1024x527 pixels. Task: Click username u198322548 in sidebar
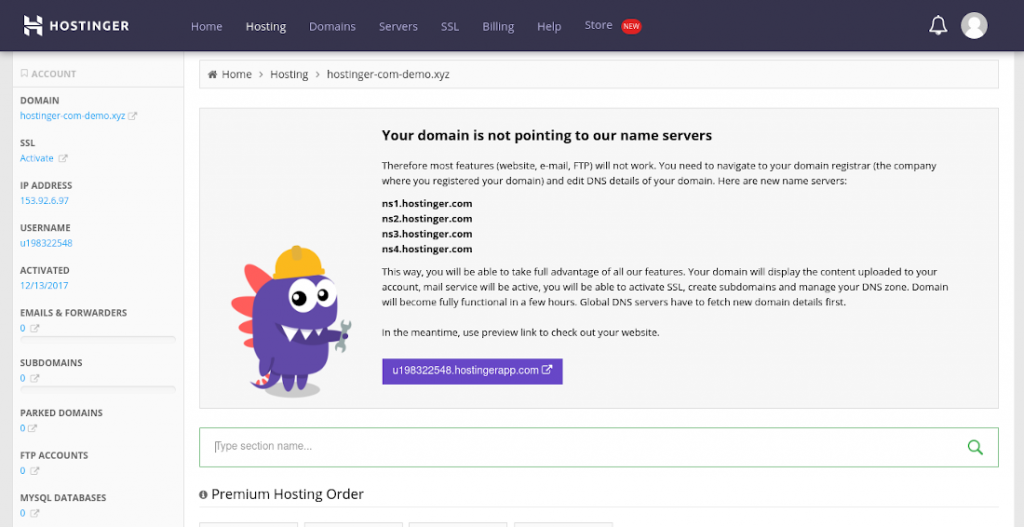[x=46, y=243]
